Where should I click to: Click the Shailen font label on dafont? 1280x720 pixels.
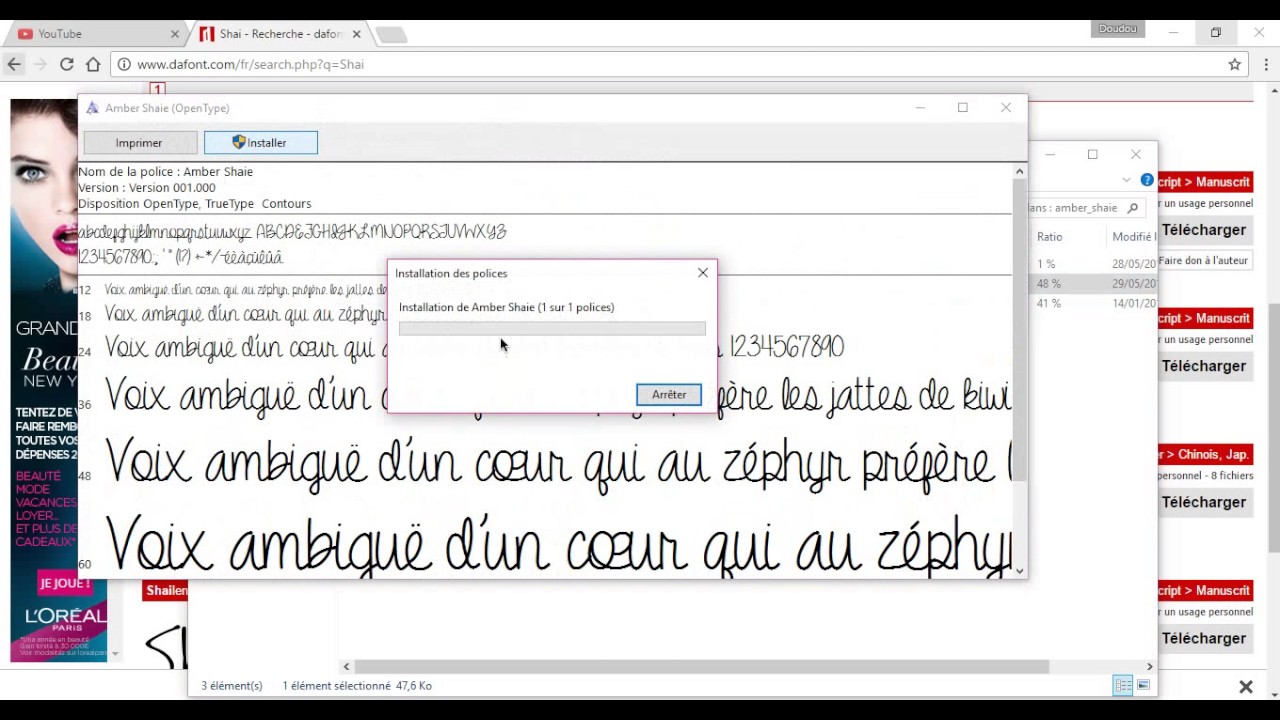(x=166, y=590)
